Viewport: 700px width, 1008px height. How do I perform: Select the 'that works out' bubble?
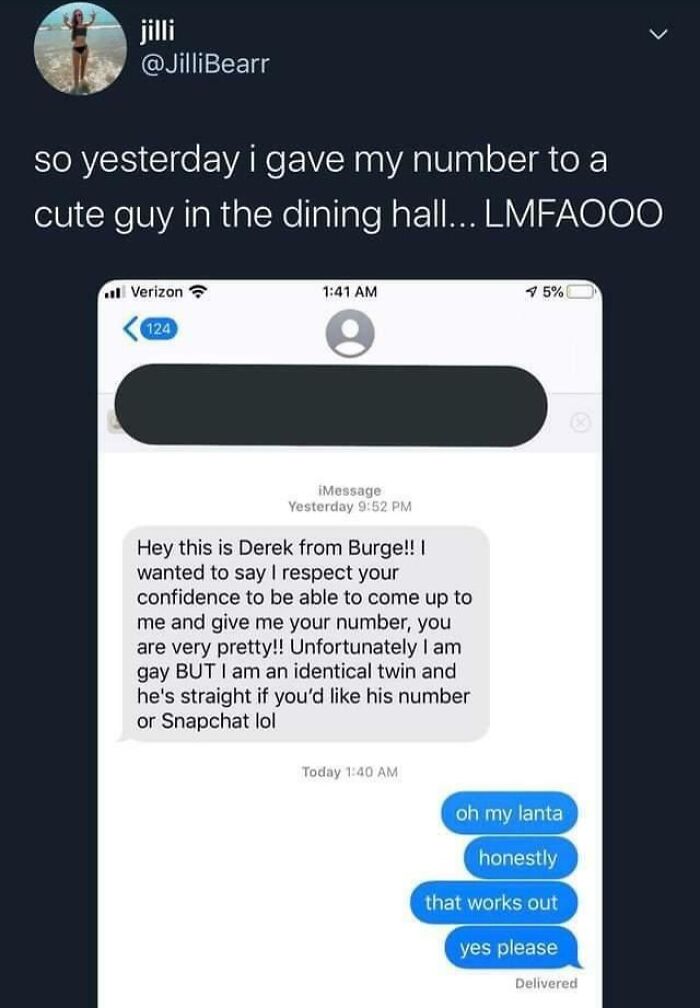pos(493,903)
